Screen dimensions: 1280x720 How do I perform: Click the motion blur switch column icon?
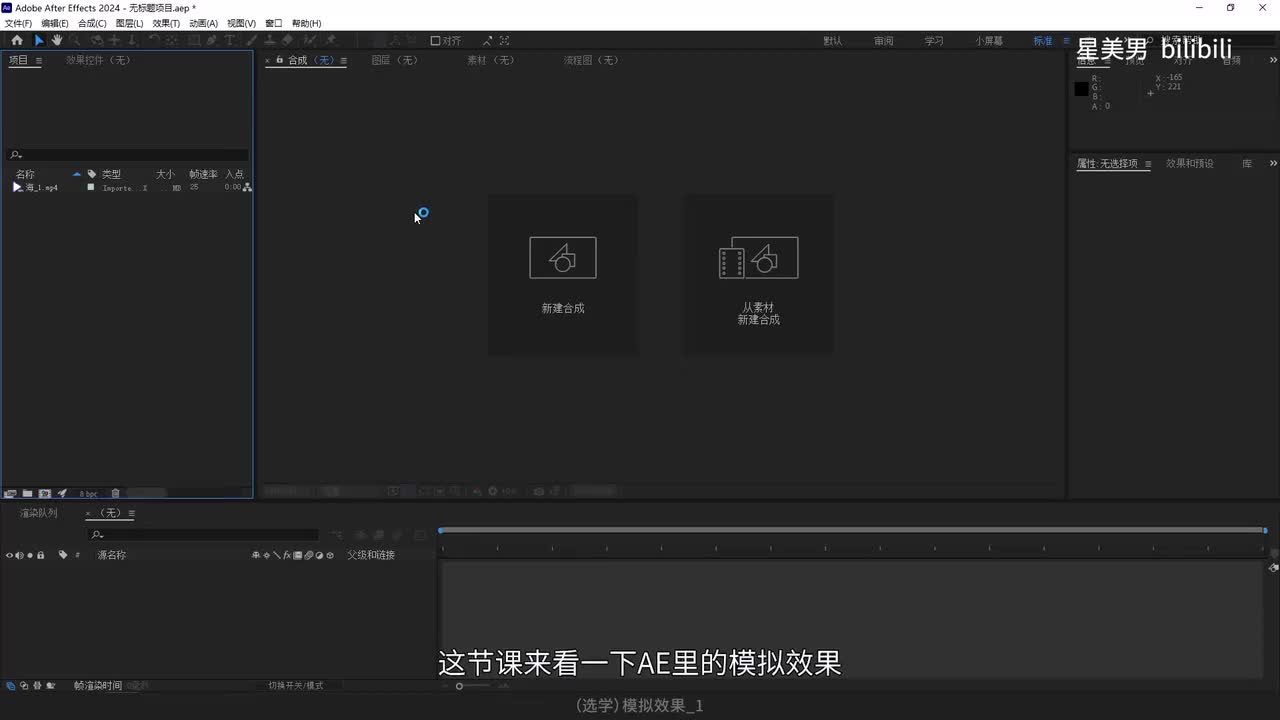coord(308,555)
